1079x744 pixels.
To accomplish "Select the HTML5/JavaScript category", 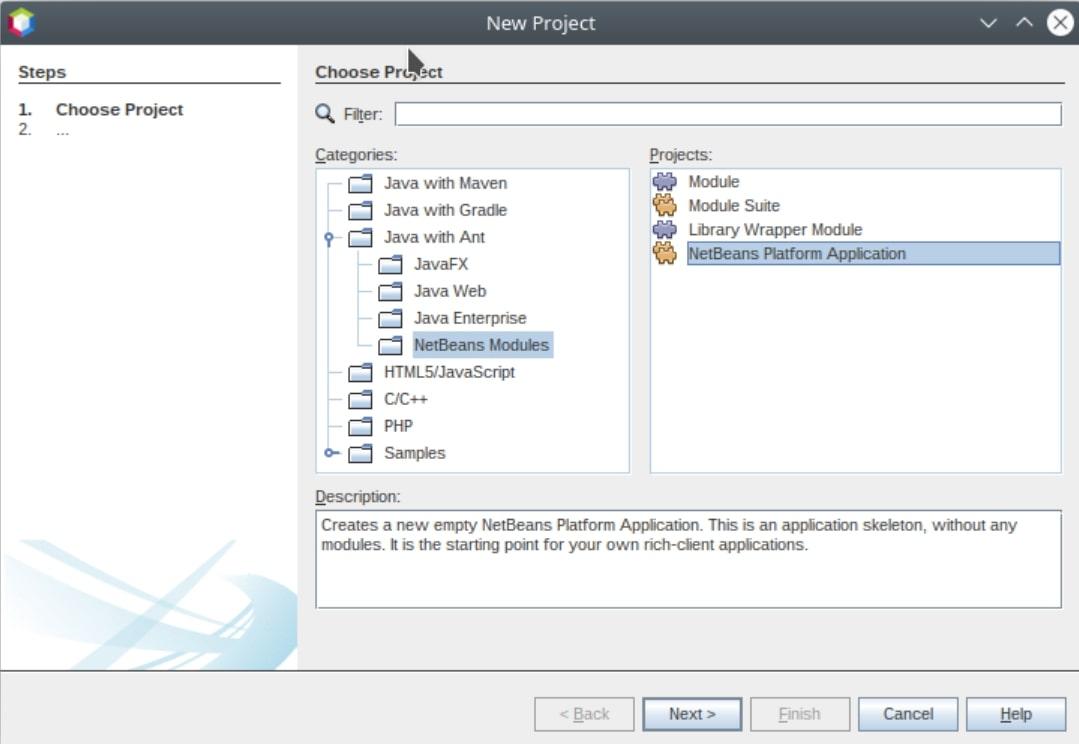I will tap(449, 372).
